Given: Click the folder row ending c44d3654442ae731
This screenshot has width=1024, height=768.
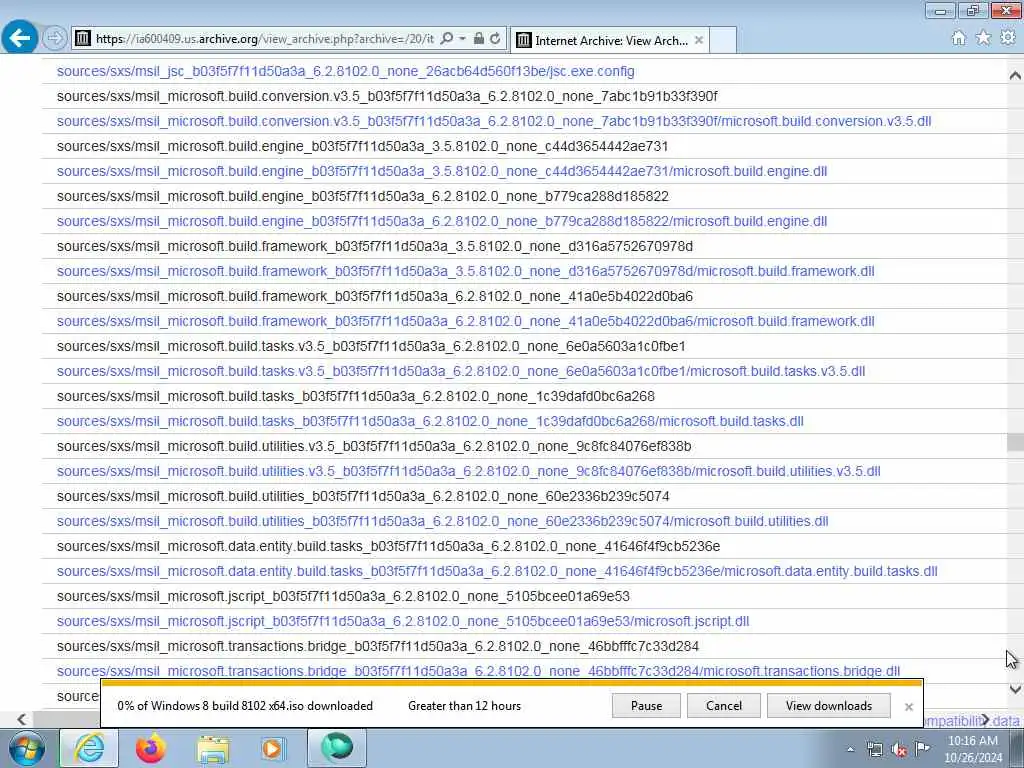Looking at the screenshot, I should point(362,146).
